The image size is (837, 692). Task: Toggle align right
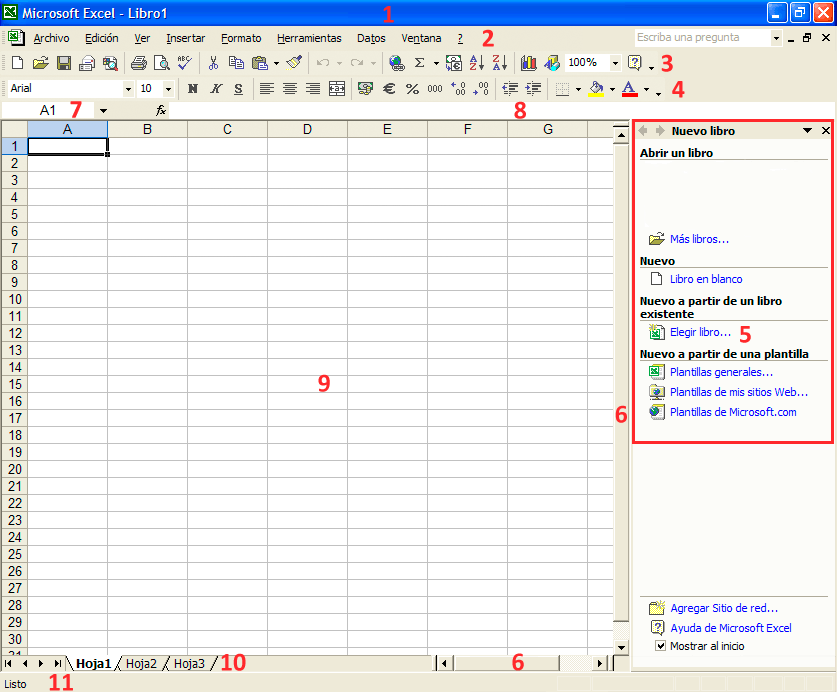(x=313, y=89)
